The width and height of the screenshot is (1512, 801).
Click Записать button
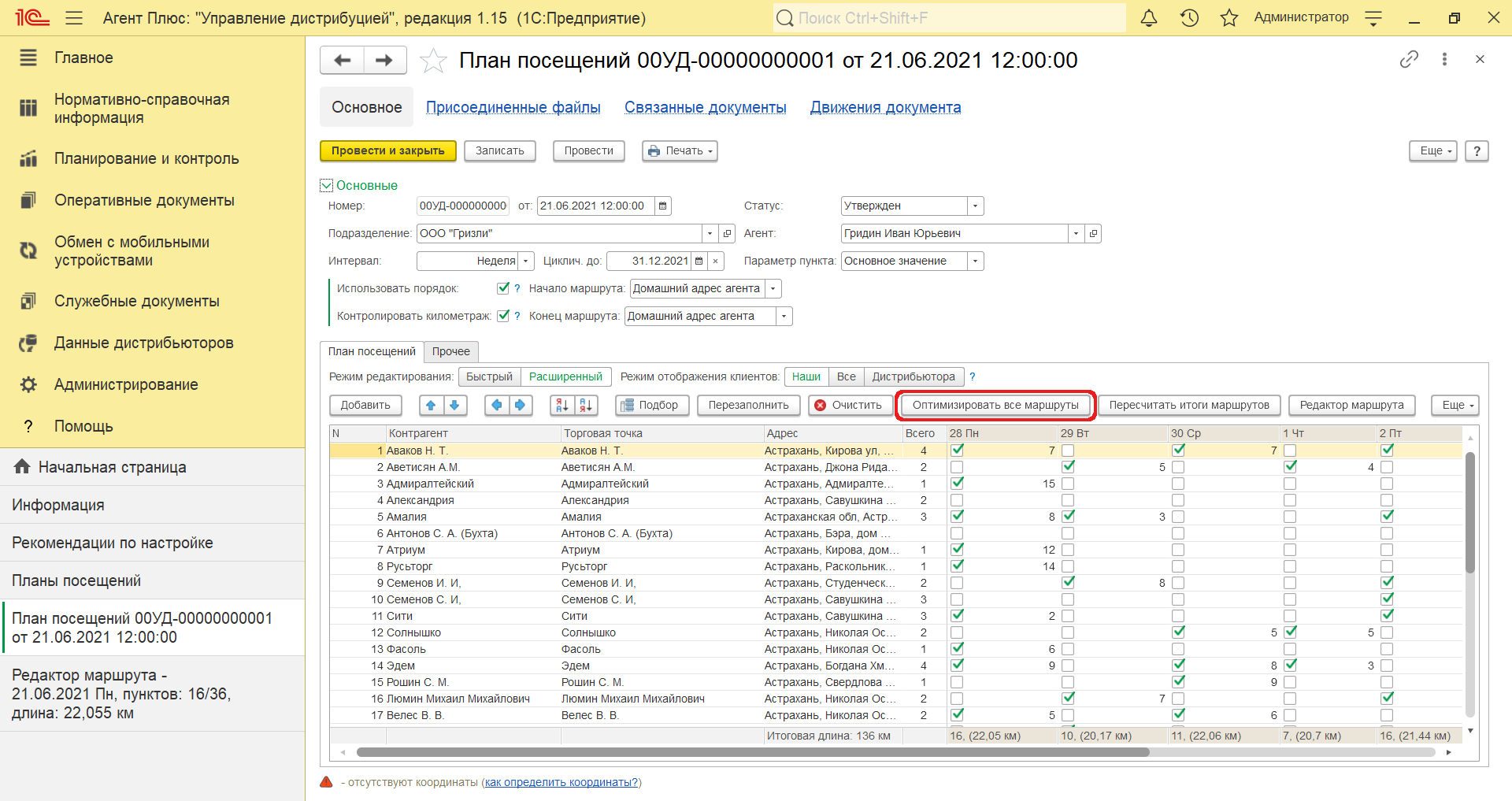coord(500,151)
